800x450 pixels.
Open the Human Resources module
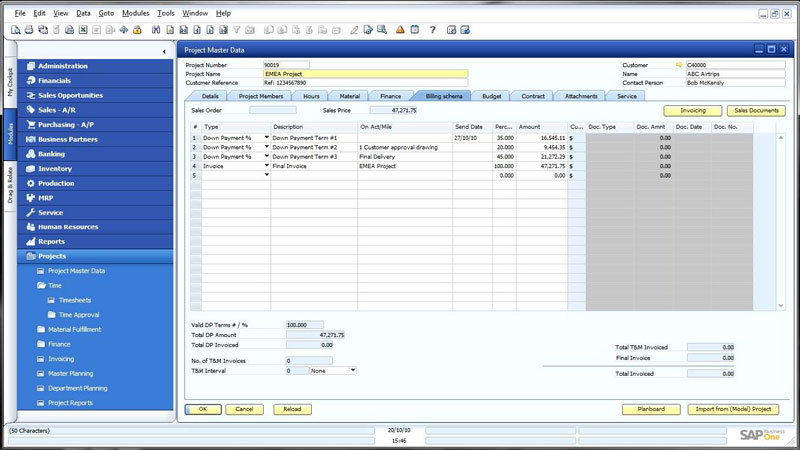[x=95, y=227]
